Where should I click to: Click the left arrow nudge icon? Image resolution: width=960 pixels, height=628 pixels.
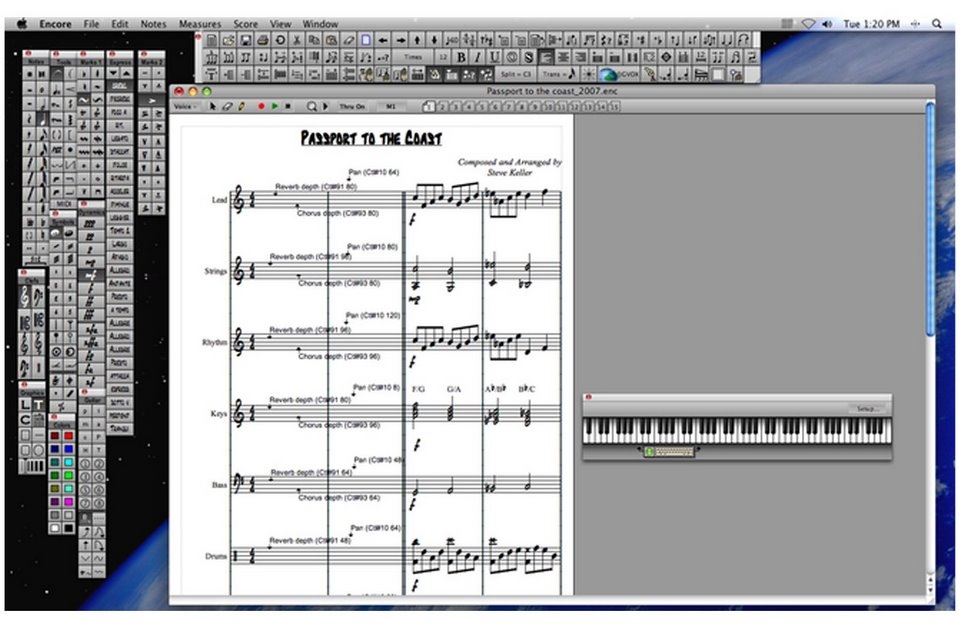(383, 40)
